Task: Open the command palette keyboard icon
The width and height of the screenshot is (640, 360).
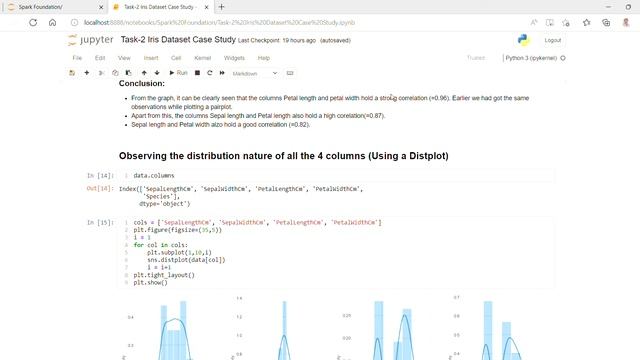Action: click(x=290, y=73)
